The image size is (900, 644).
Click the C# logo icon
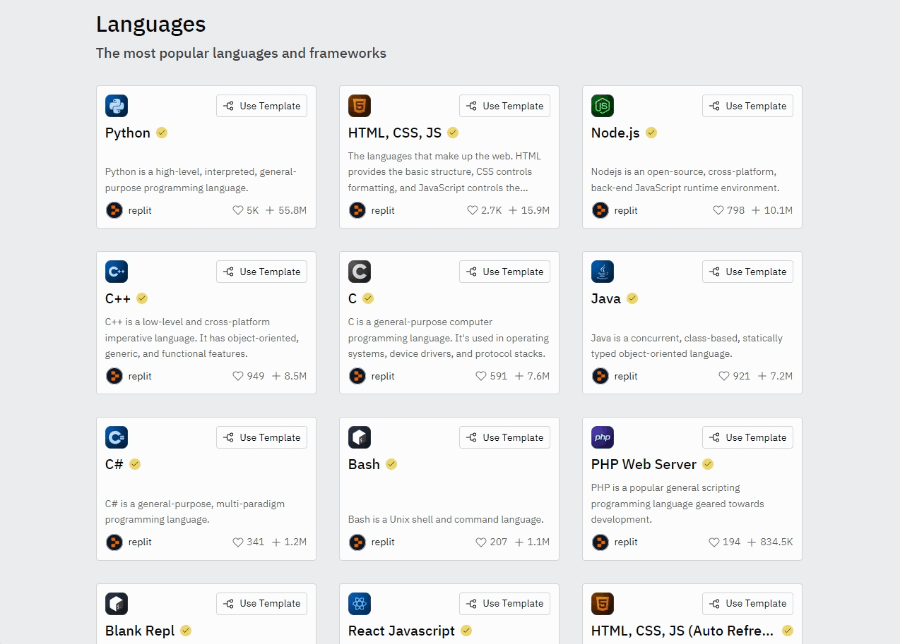[117, 437]
